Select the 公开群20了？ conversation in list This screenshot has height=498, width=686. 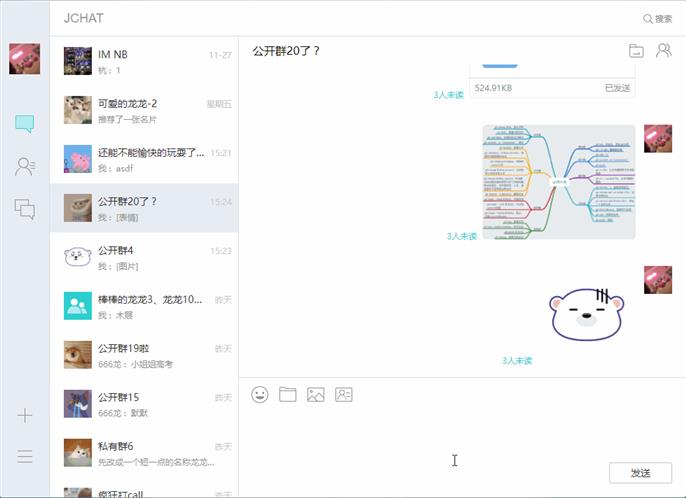click(144, 208)
